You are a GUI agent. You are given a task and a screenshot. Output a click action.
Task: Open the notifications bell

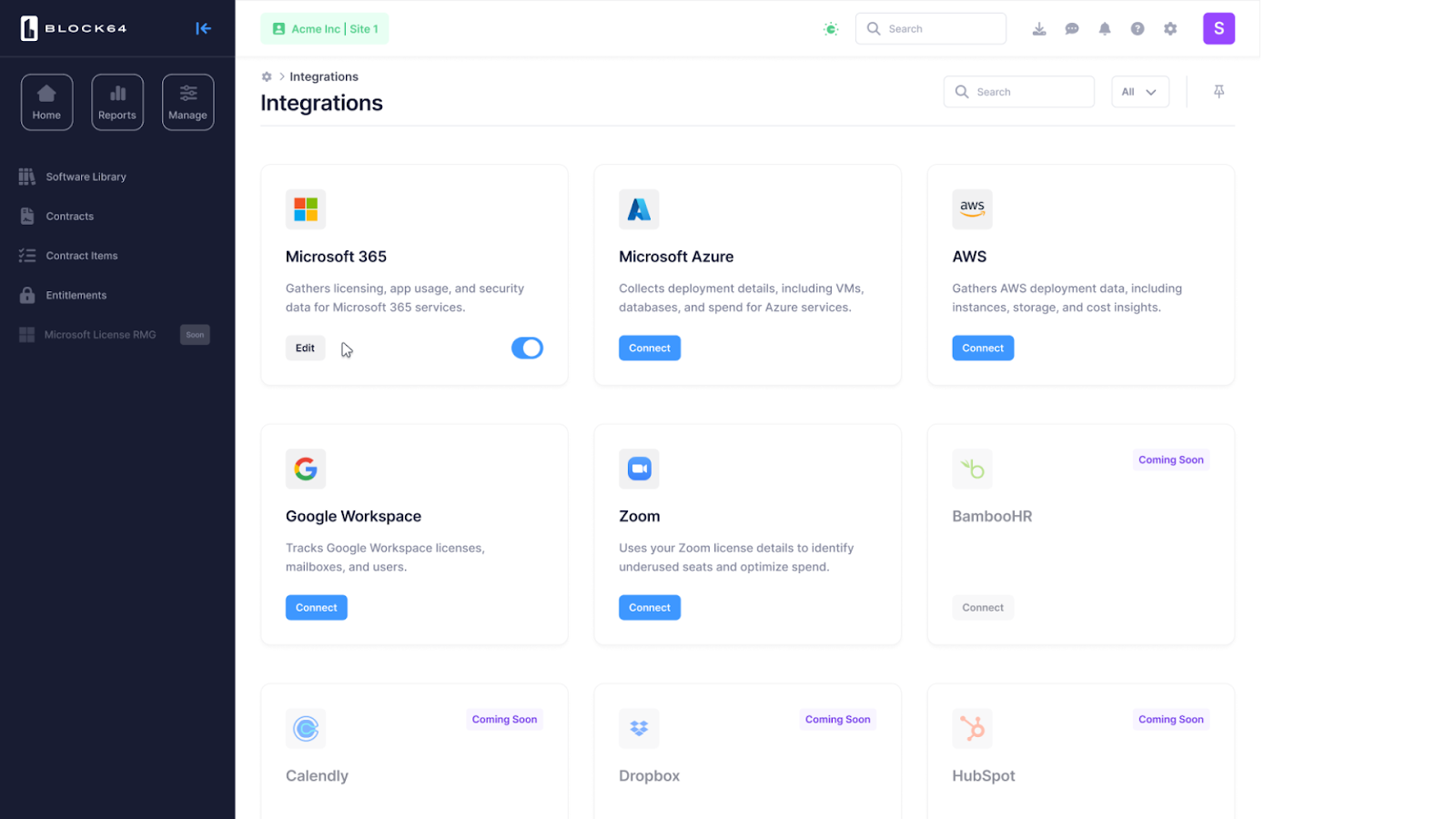pyautogui.click(x=1105, y=29)
